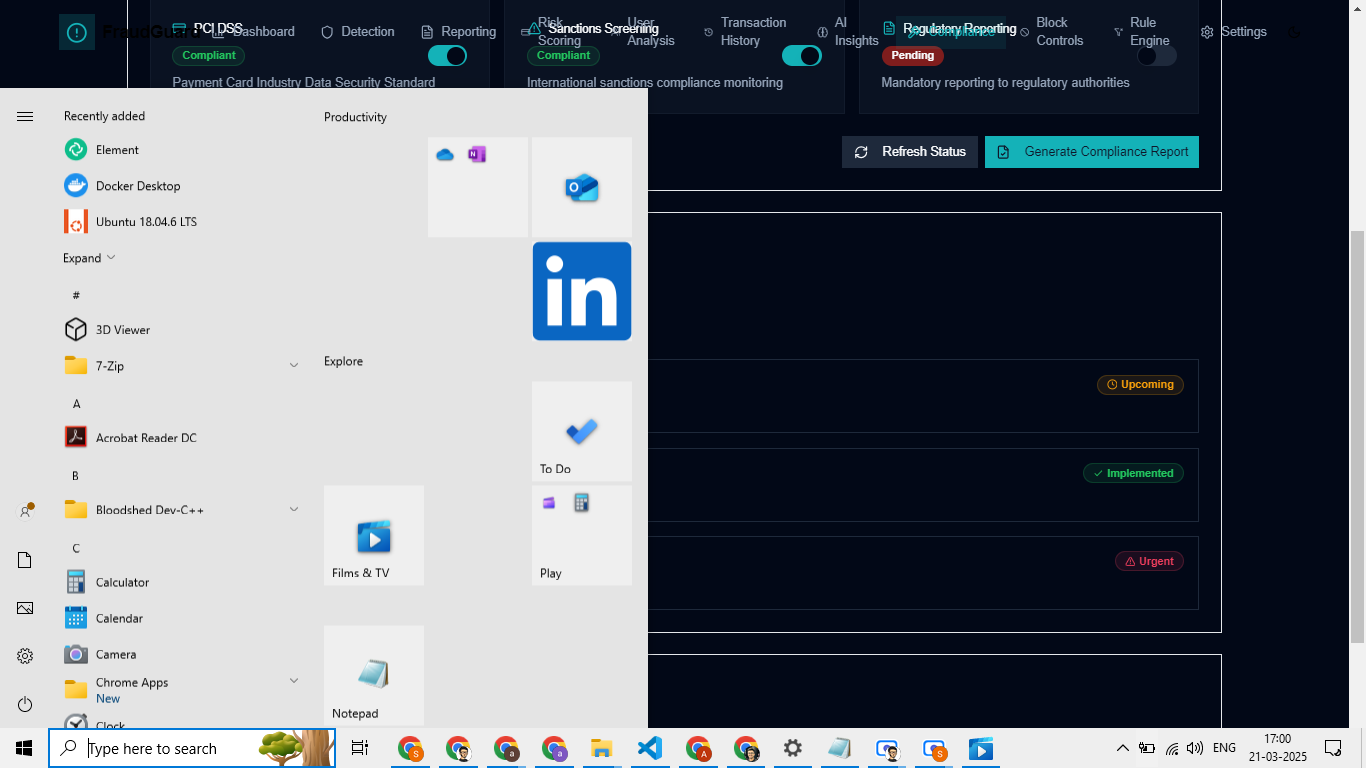Enable the Regulatory Reporting toggle

tap(1157, 56)
